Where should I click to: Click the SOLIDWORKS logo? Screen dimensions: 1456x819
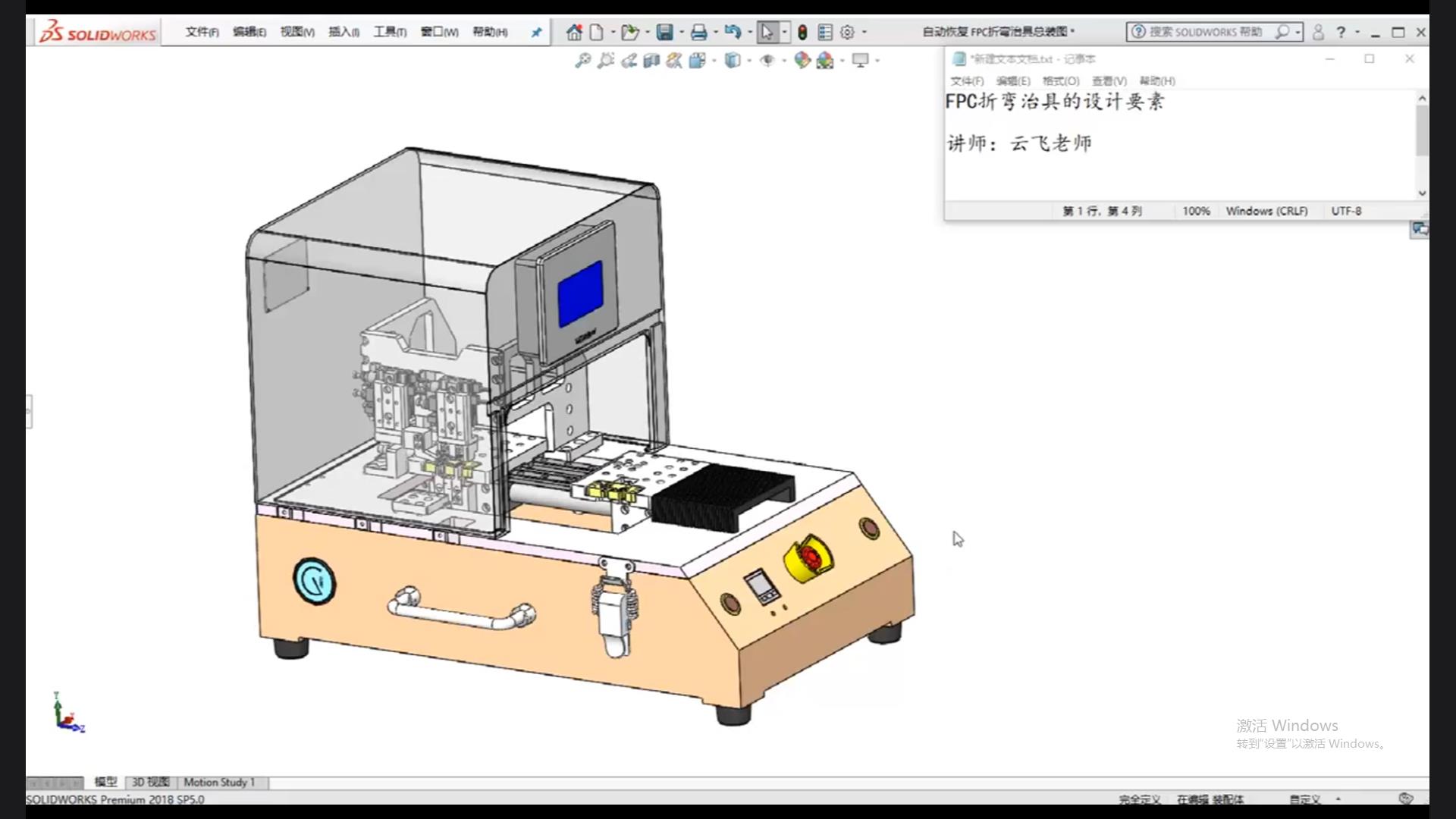(98, 32)
